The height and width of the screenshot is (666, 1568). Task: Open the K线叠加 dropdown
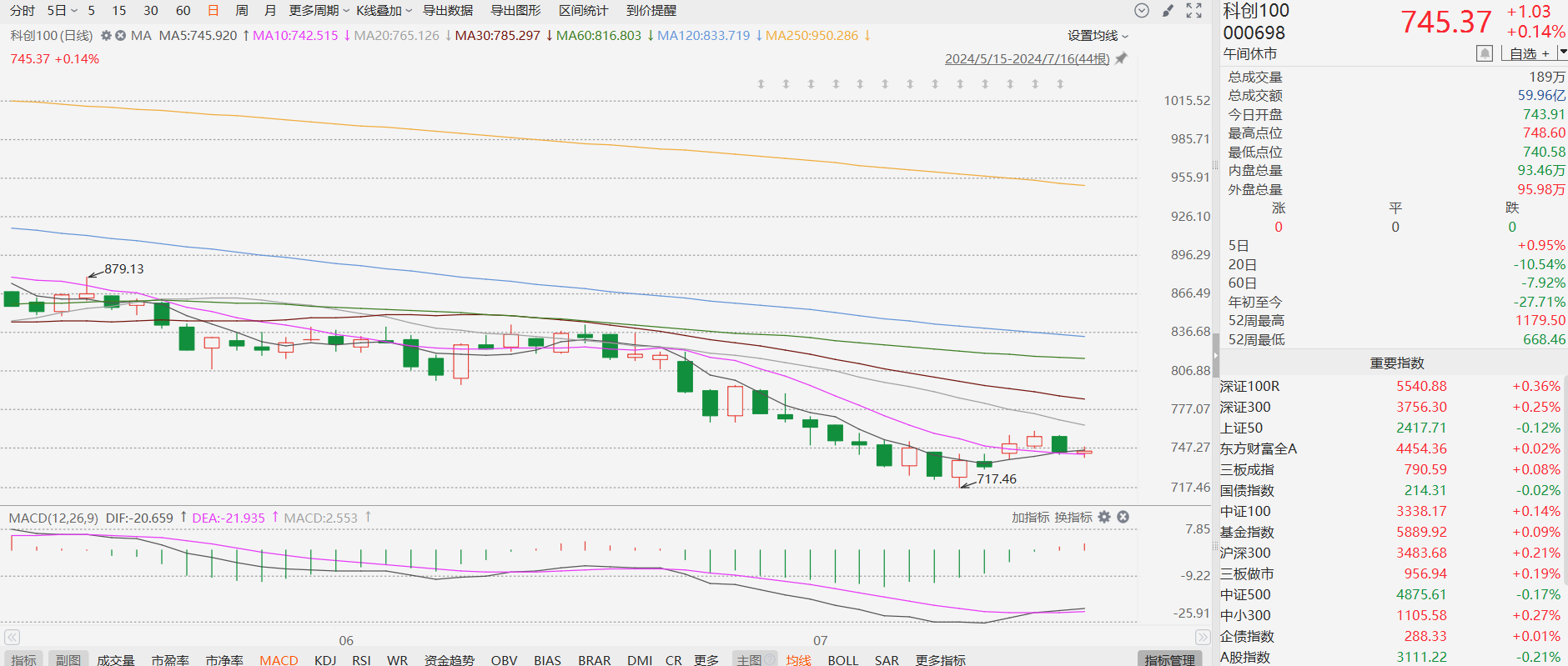[x=384, y=10]
